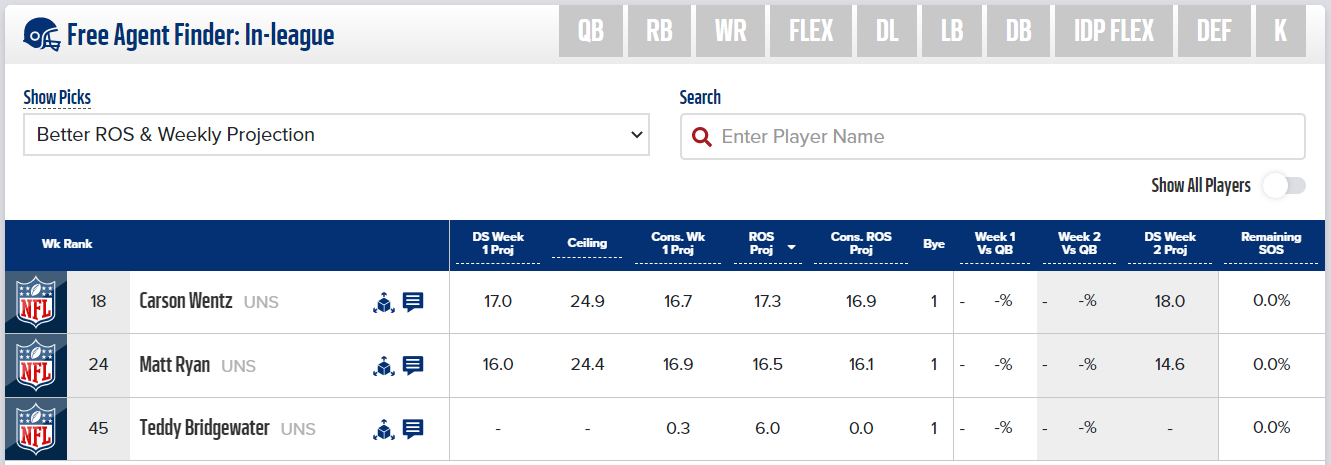Click Teddy Bridgewater ROS Proj 6.0
The width and height of the screenshot is (1331, 465).
[x=767, y=429]
